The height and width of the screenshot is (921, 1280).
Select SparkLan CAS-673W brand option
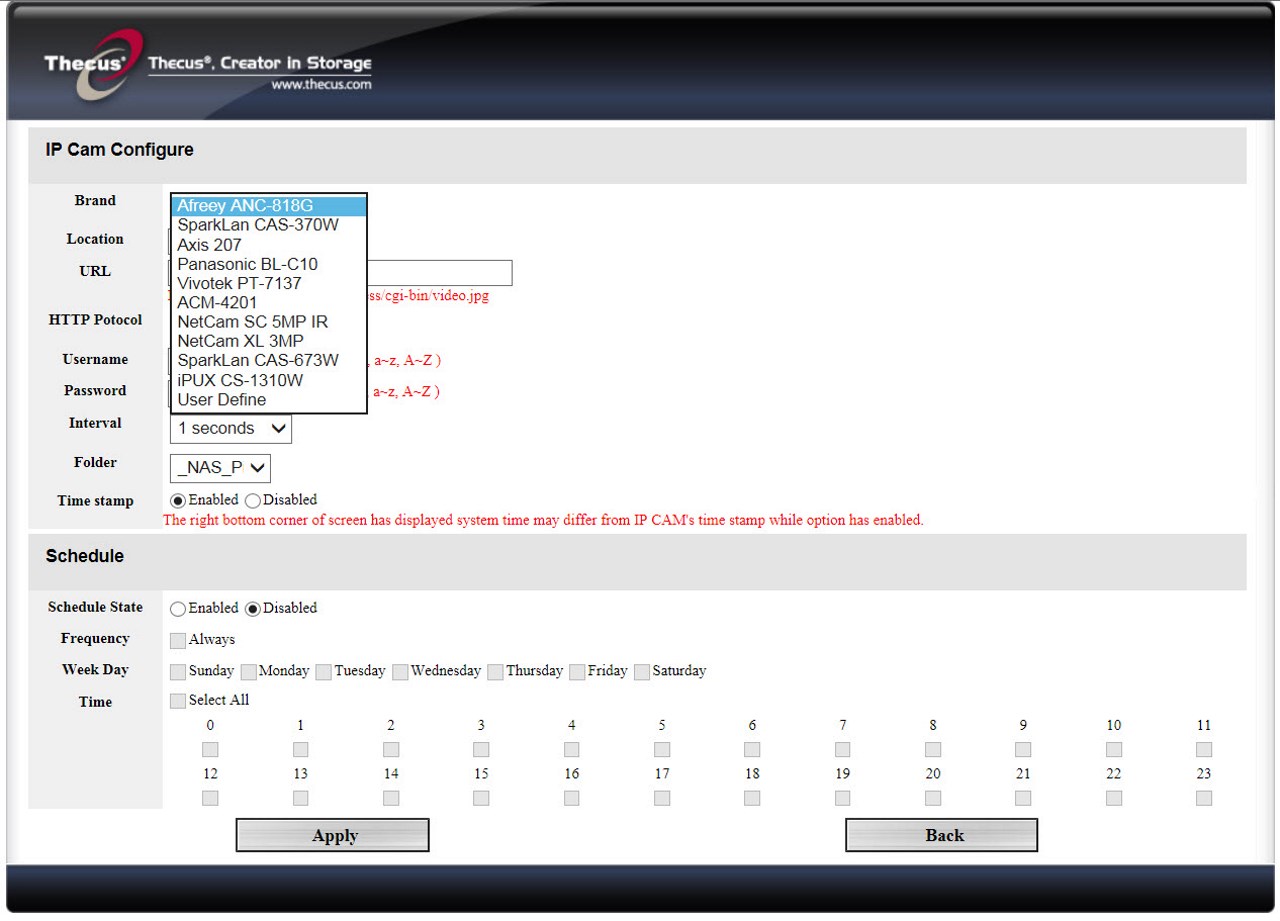click(x=269, y=360)
